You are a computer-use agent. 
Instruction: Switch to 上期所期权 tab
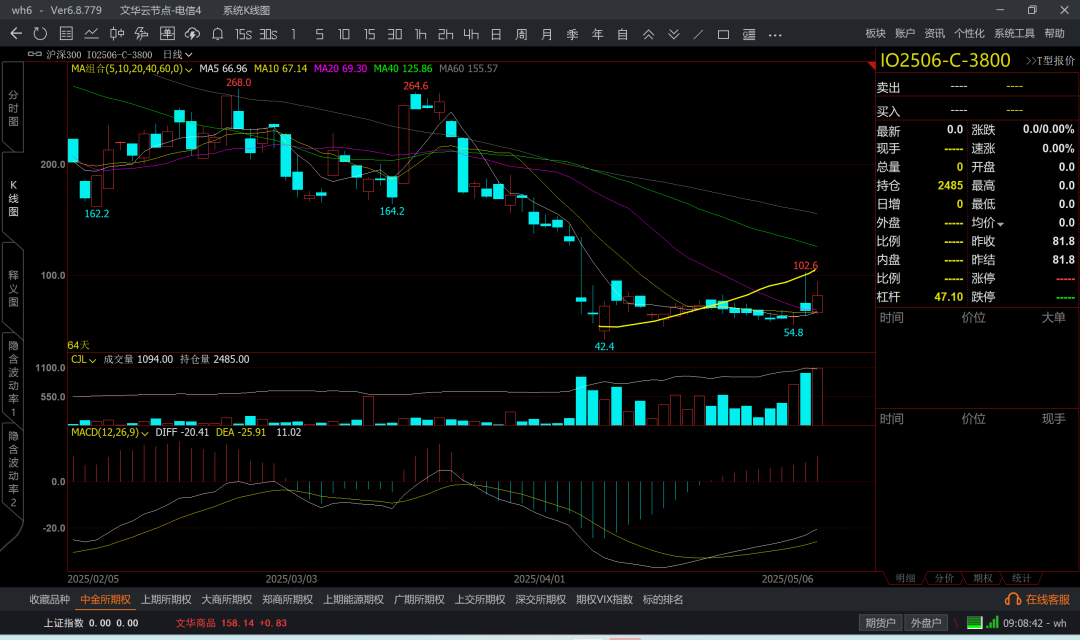[166, 600]
